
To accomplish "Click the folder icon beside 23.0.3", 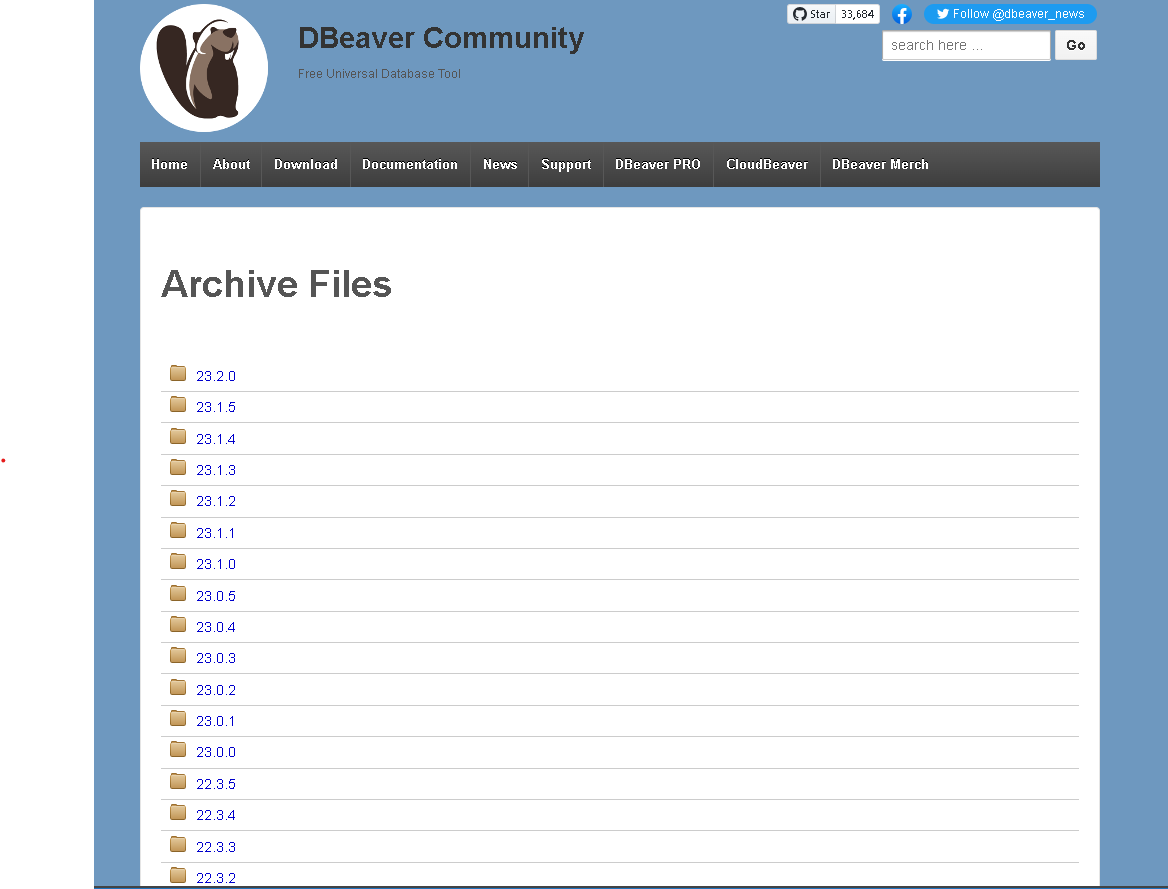I will tap(178, 655).
